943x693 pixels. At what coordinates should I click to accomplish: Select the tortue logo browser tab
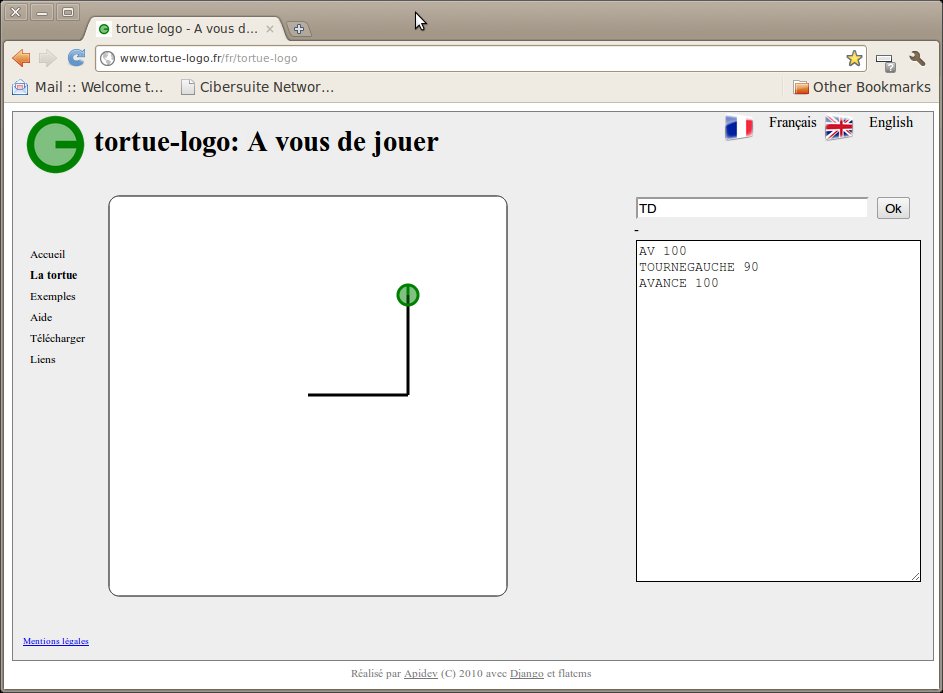pyautogui.click(x=186, y=29)
